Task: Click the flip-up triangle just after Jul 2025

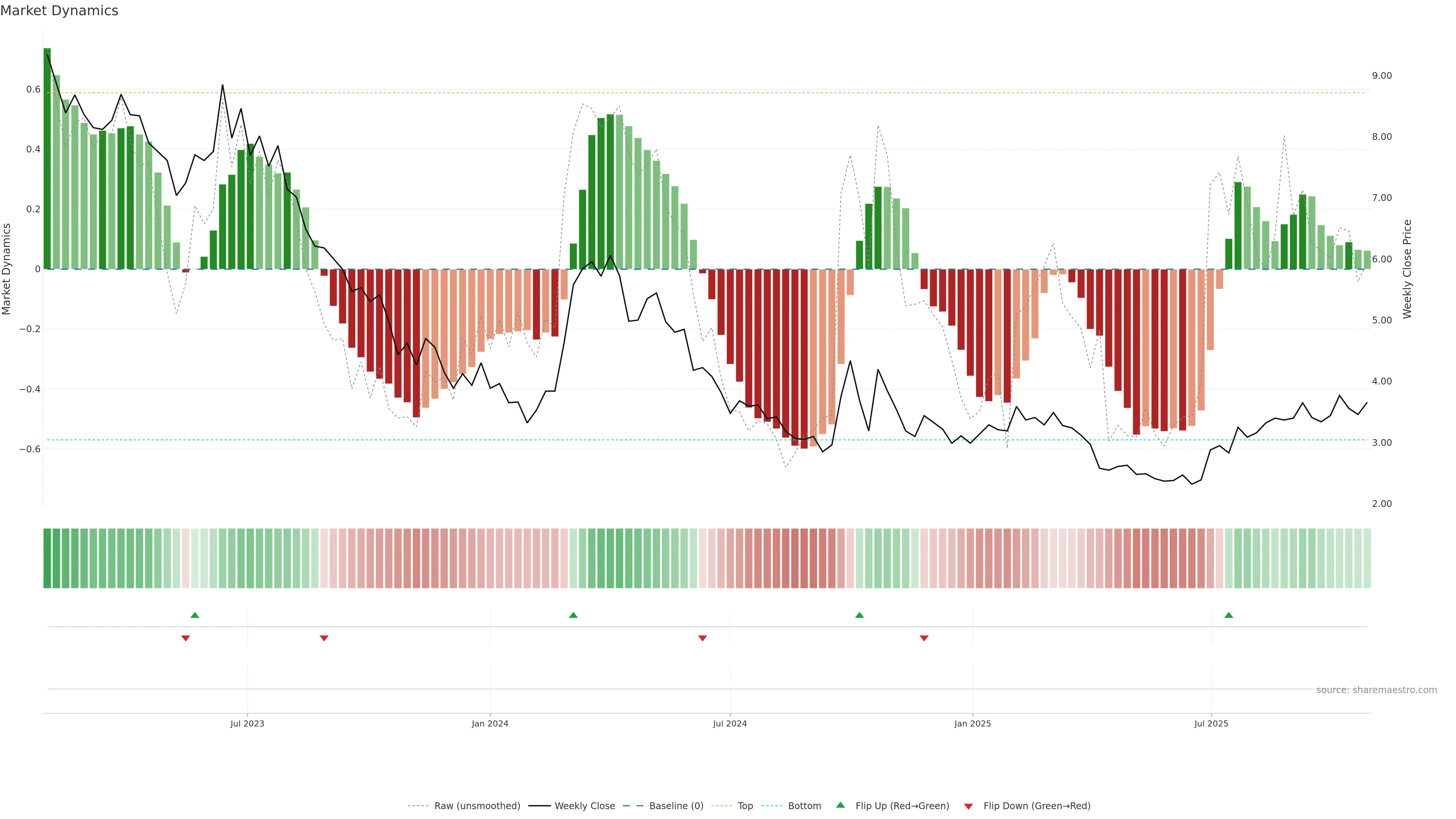Action: [x=1228, y=615]
